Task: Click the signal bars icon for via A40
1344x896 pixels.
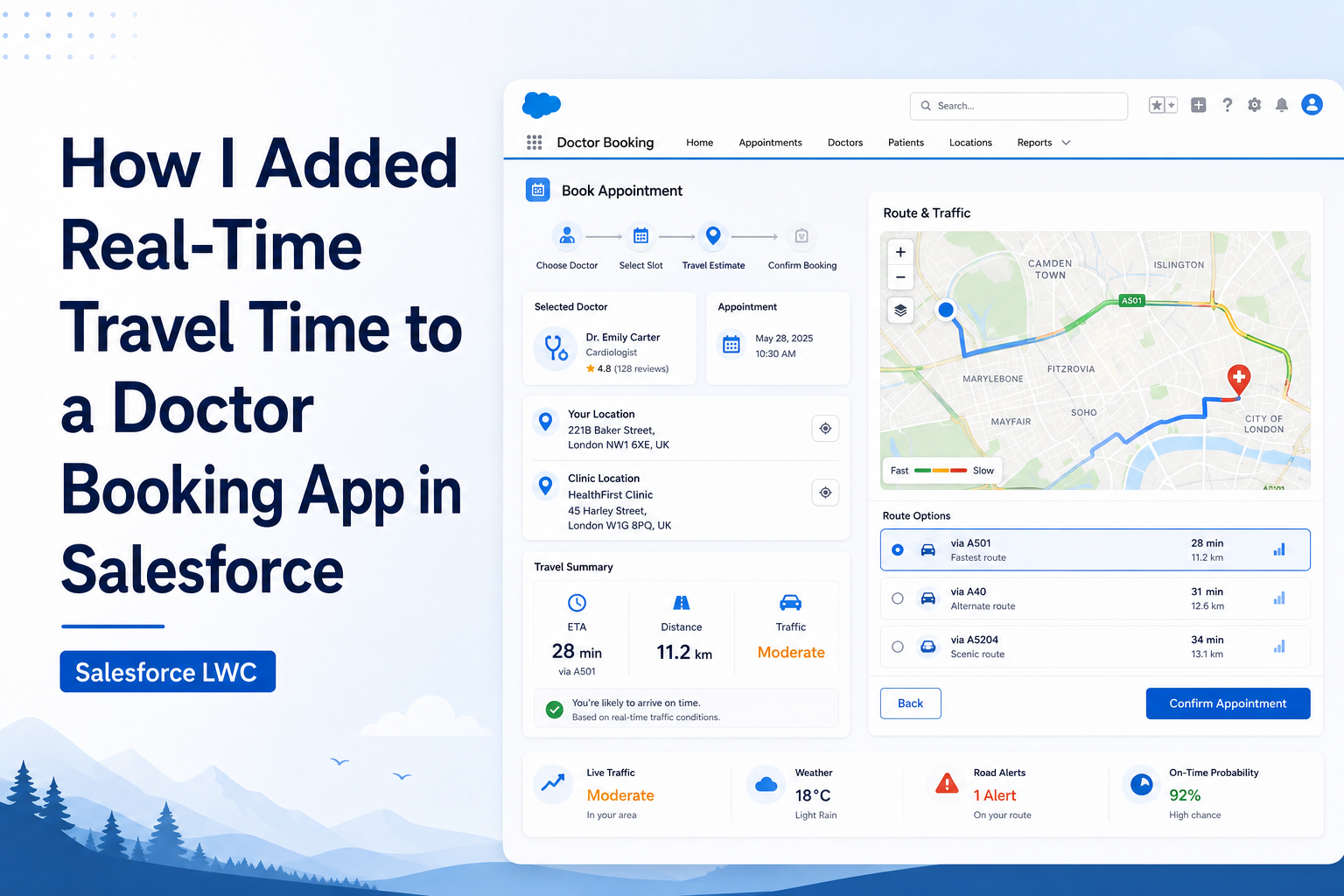Action: [1279, 598]
